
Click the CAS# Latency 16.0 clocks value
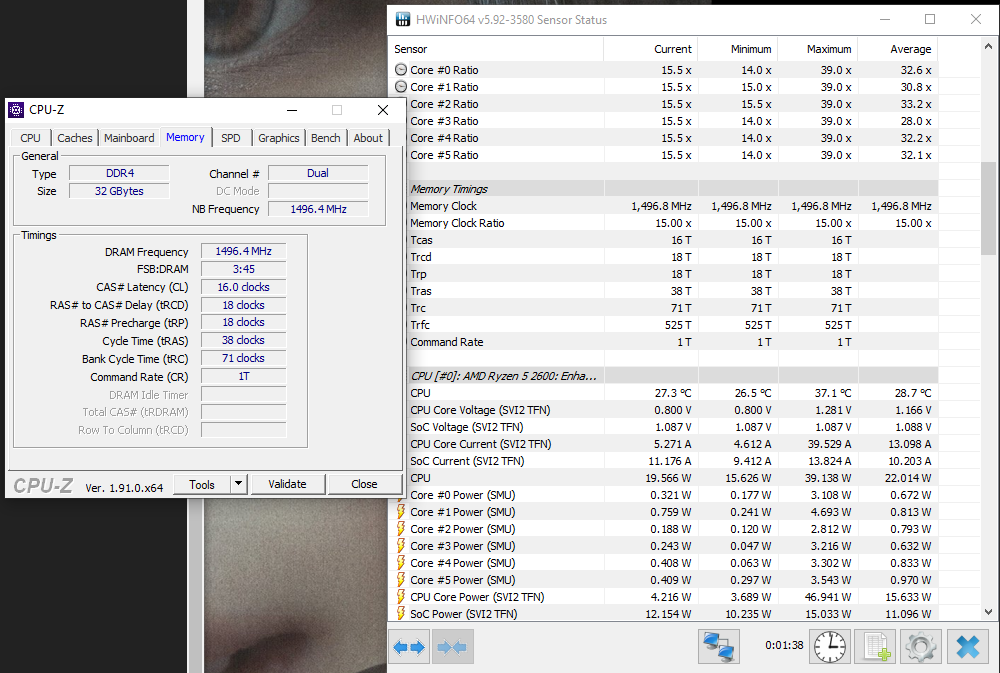click(244, 287)
